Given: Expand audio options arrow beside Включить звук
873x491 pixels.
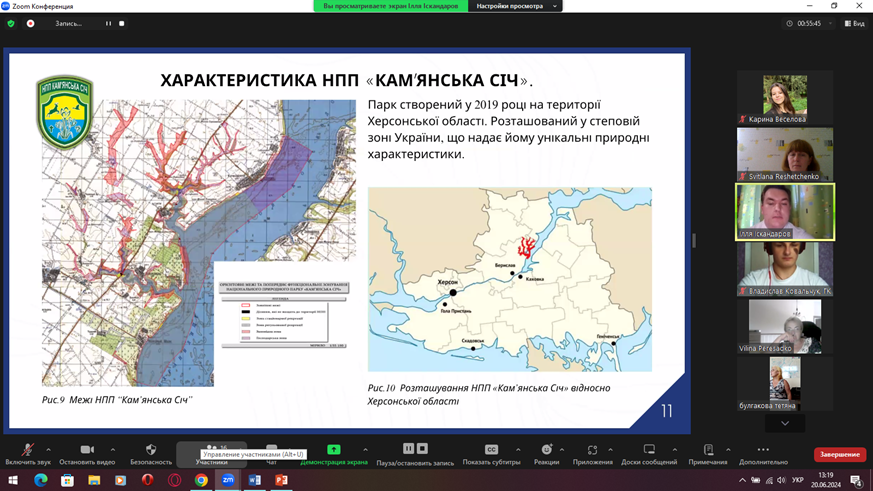Looking at the screenshot, I should pos(48,449).
